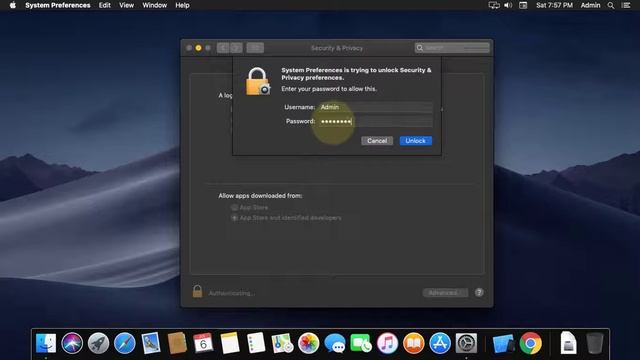Open the Admin user menu in menu bar
Image resolution: width=640 pixels, height=360 pixels.
[x=590, y=5]
